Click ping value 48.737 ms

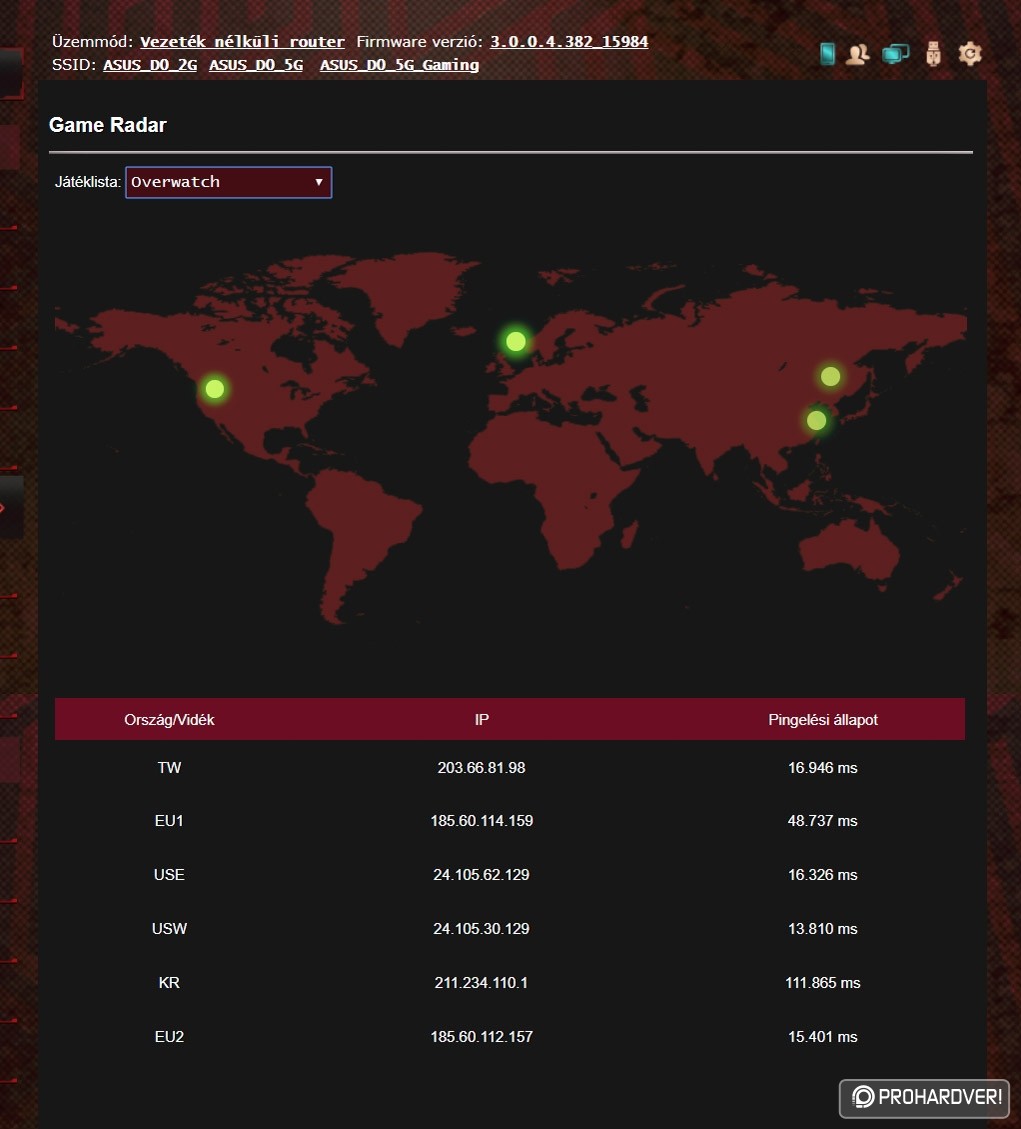[823, 821]
